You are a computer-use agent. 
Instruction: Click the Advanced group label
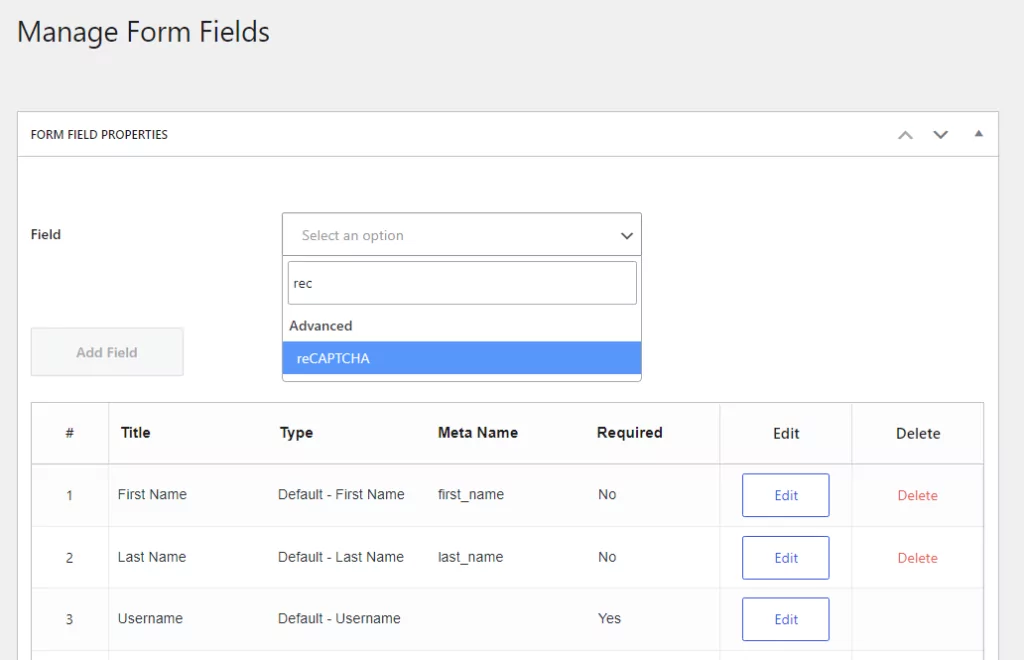point(321,326)
